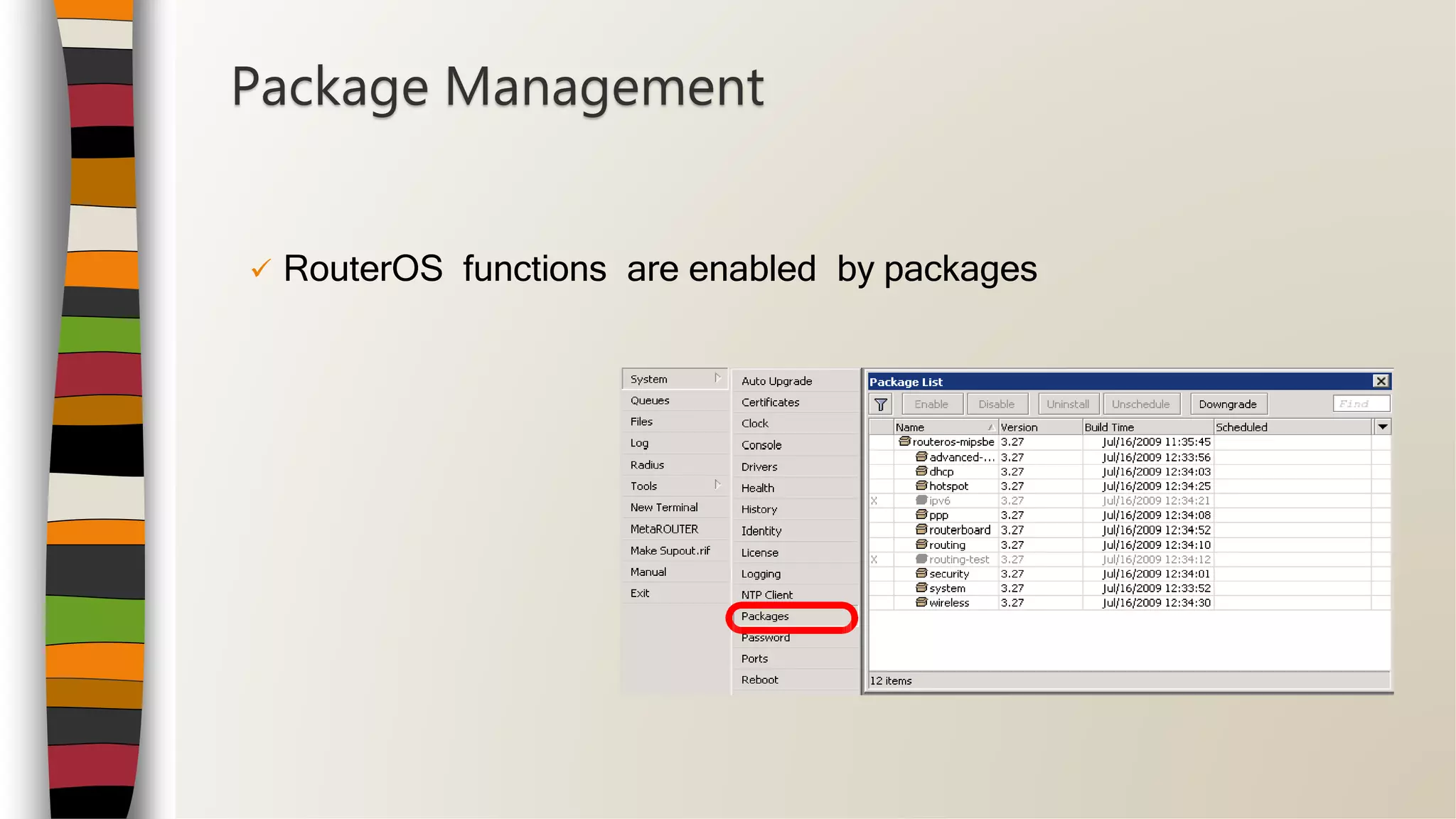Screen dimensions: 1456x819
Task: Click the dhcp package icon
Action: 921,471
